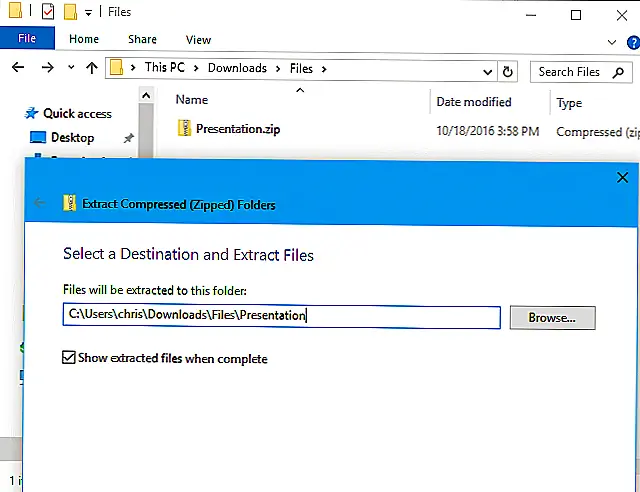Click the search magnifier icon
Screen dimensions: 640x492
[618, 73]
